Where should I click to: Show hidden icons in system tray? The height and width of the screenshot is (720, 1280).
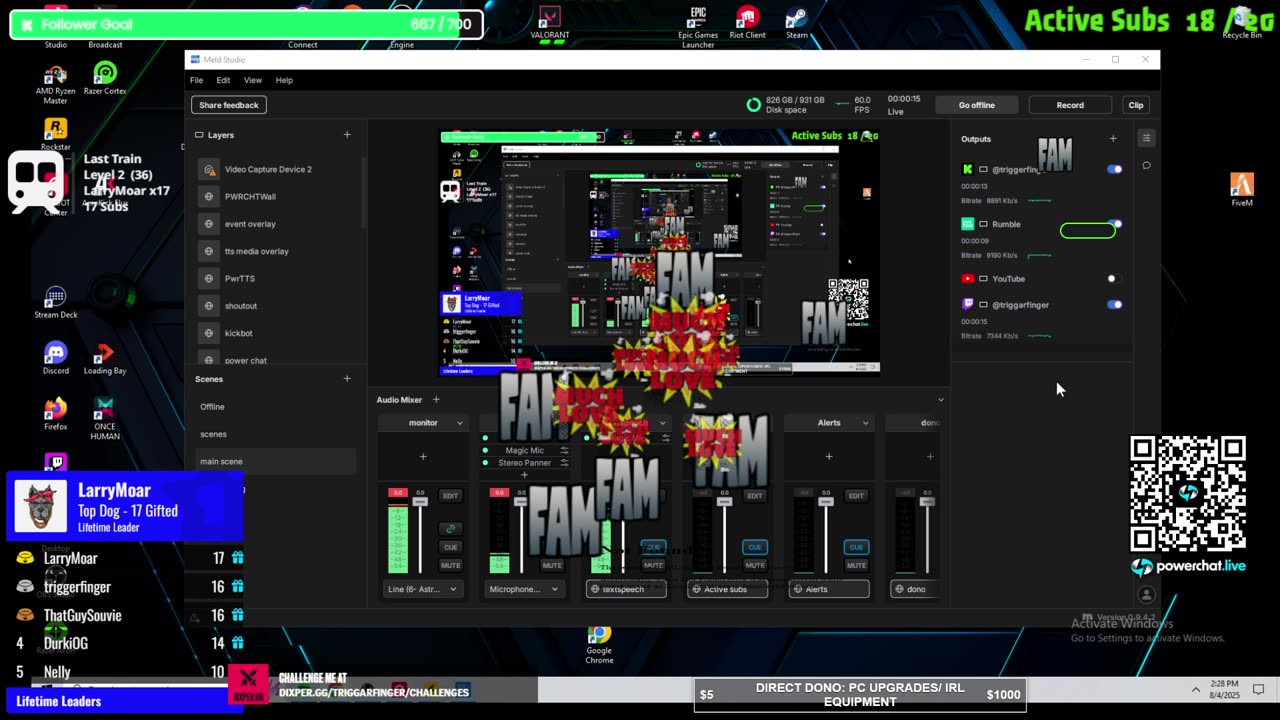click(1196, 689)
